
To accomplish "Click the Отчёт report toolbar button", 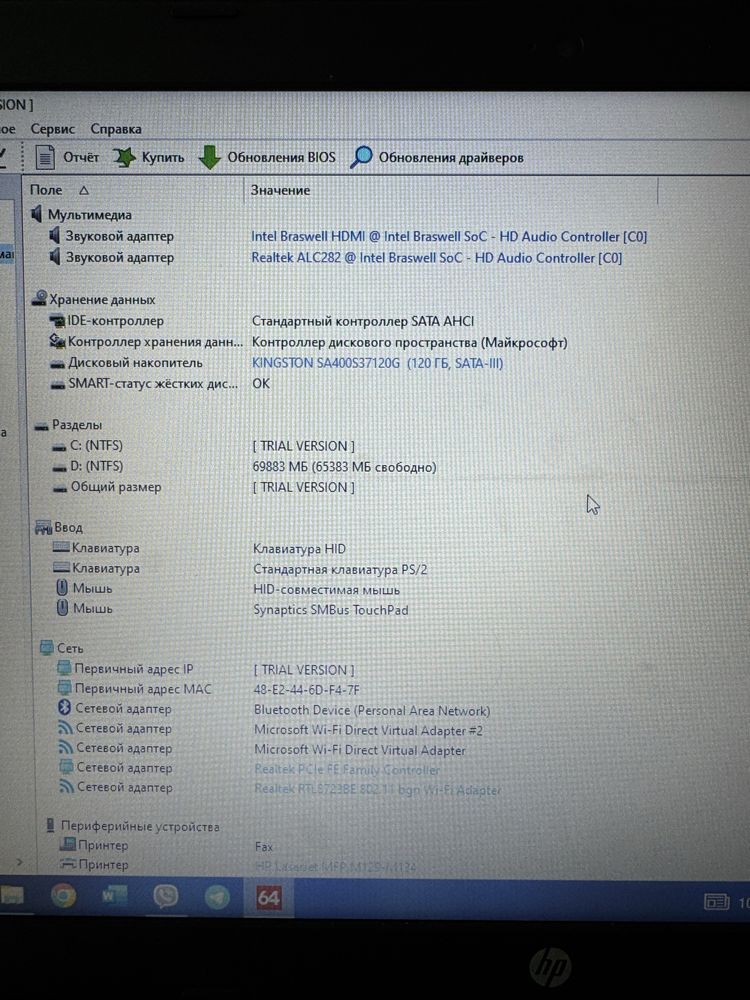I will click(x=66, y=157).
